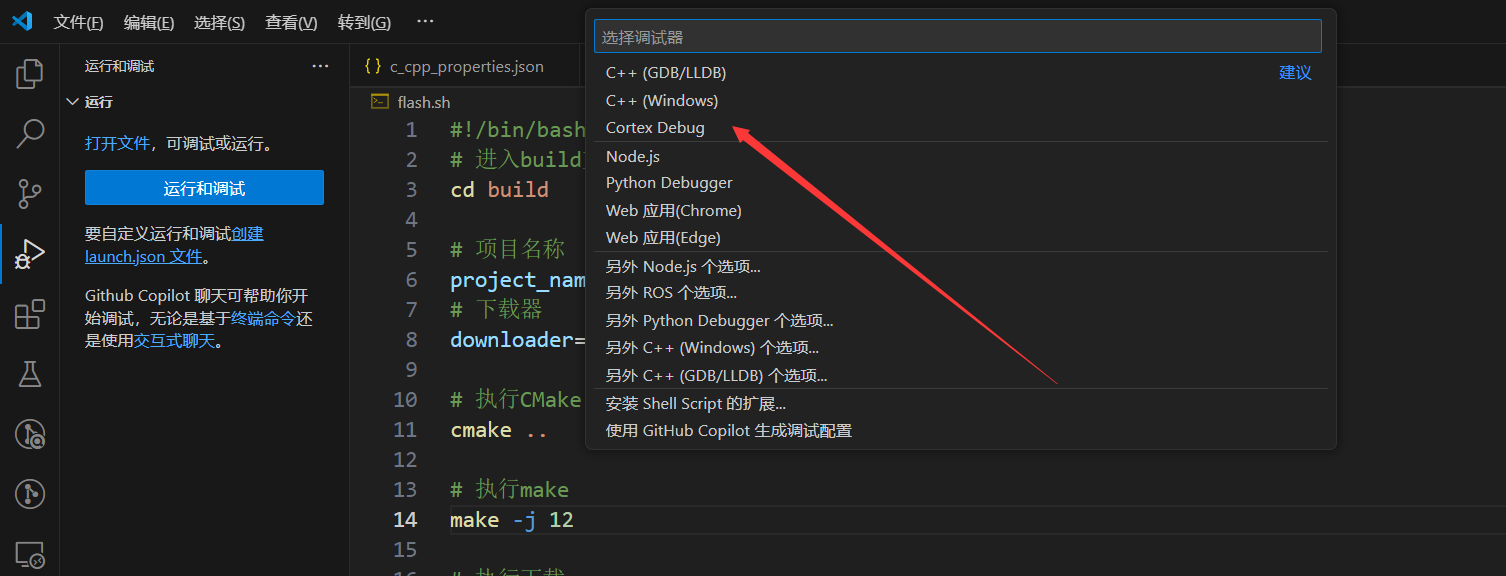Click the 选择调试器 search input
1506x576 pixels.
pyautogui.click(x=957, y=37)
